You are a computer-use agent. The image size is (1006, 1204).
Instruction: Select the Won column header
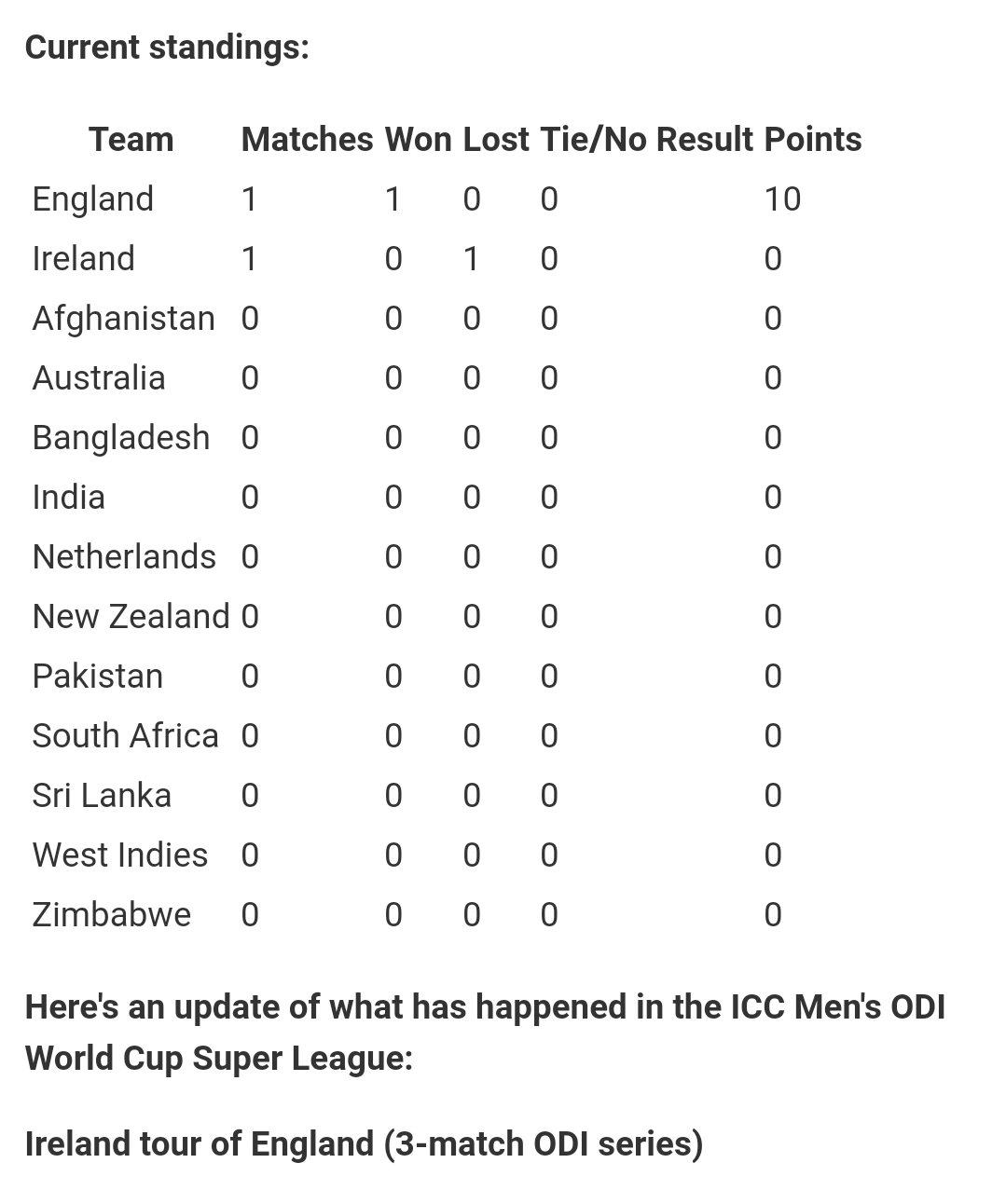[418, 139]
